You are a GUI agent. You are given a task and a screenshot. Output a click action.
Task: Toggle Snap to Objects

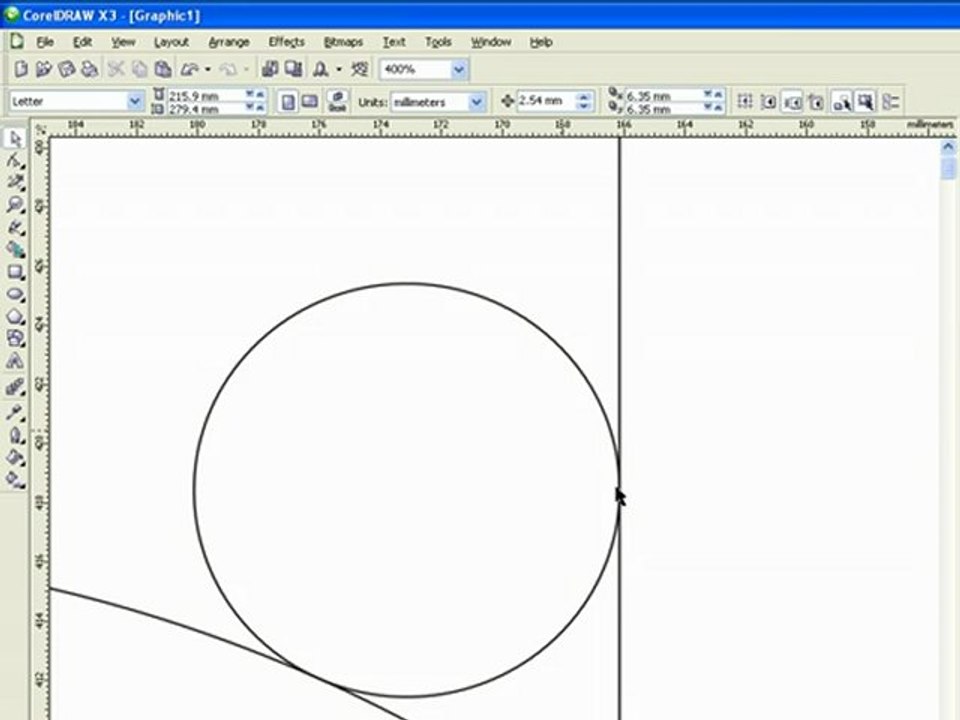(792, 102)
